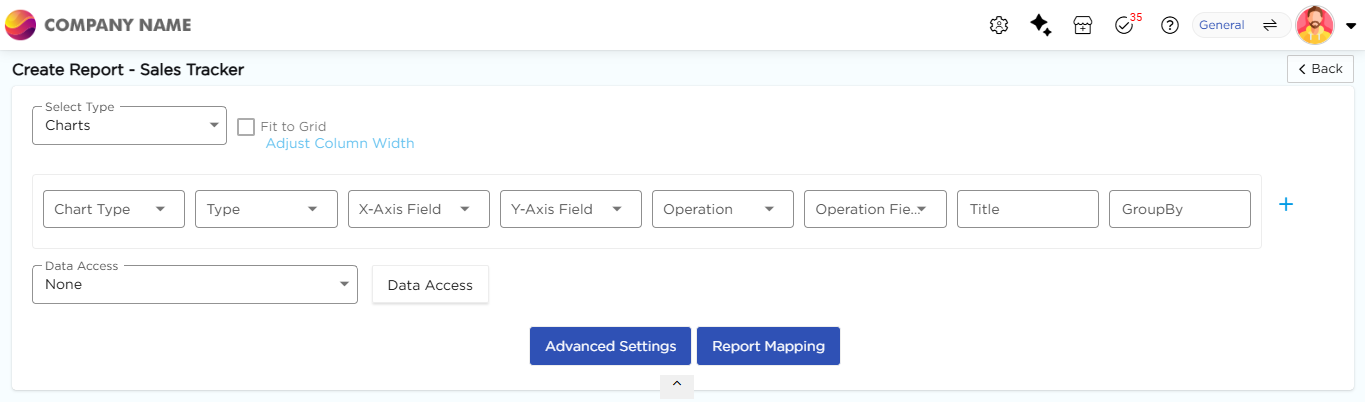Enable the Fit to Grid checkbox
The height and width of the screenshot is (402, 1365).
tap(246, 127)
